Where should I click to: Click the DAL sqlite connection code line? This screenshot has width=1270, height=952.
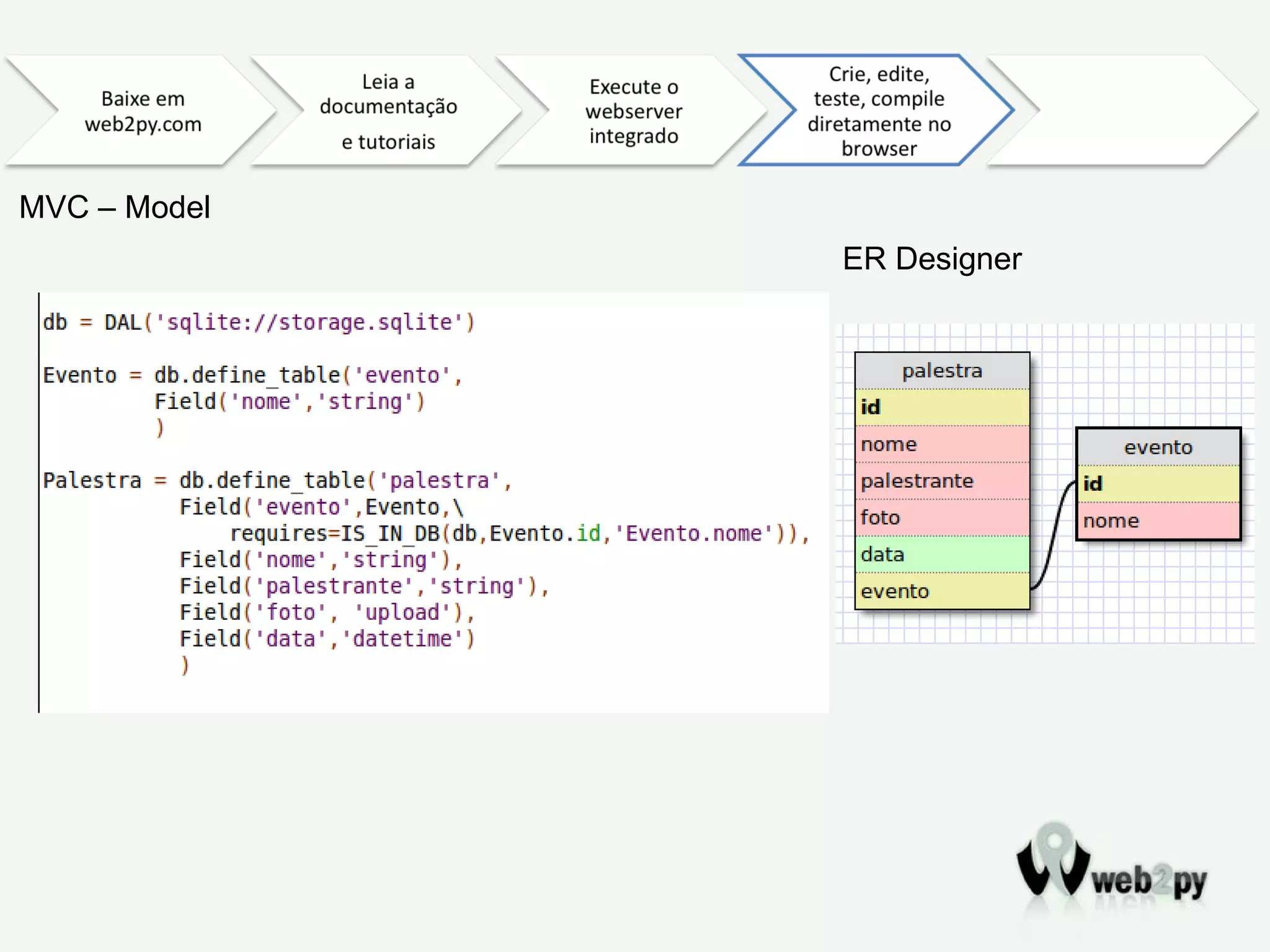[259, 322]
